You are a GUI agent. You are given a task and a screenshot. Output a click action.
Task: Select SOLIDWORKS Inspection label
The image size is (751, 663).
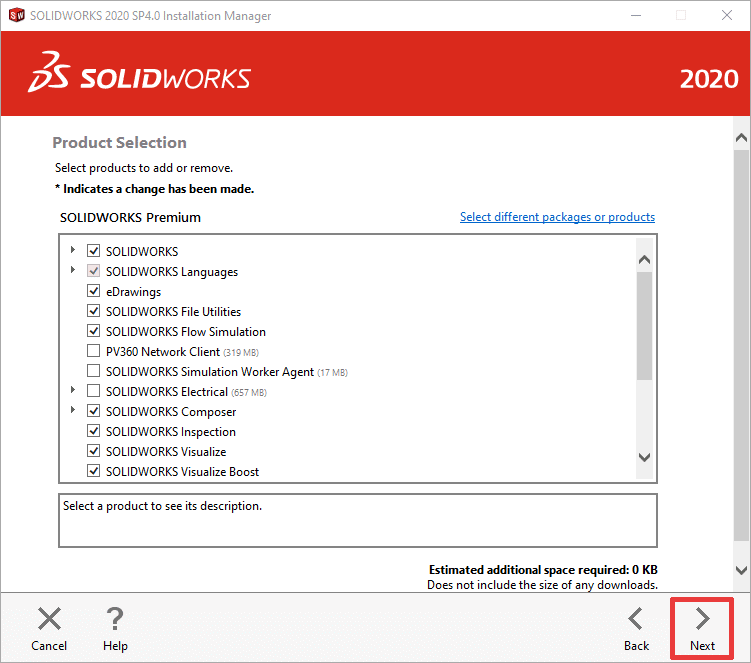171,432
